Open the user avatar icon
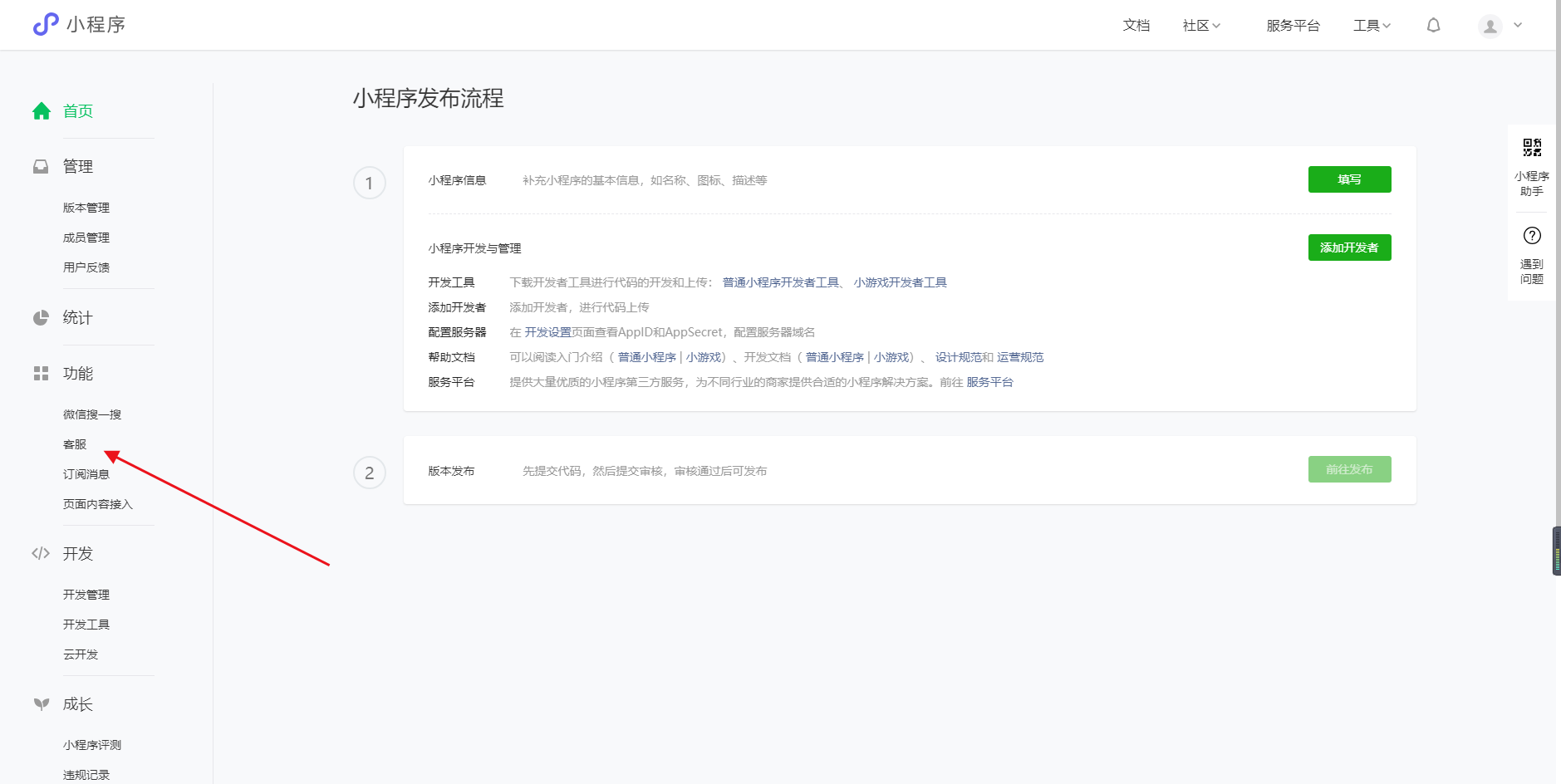This screenshot has height=784, width=1561. pyautogui.click(x=1489, y=25)
